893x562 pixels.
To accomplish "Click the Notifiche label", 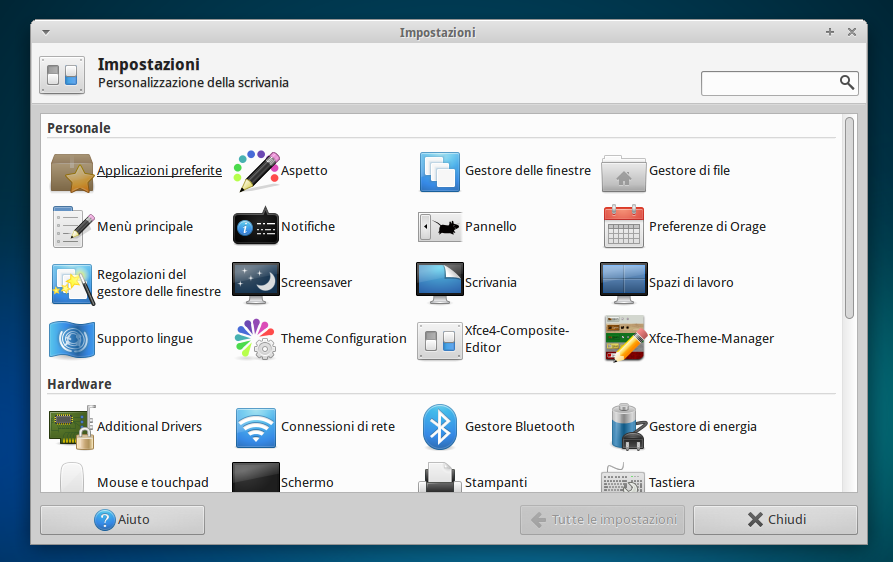I will tap(308, 226).
